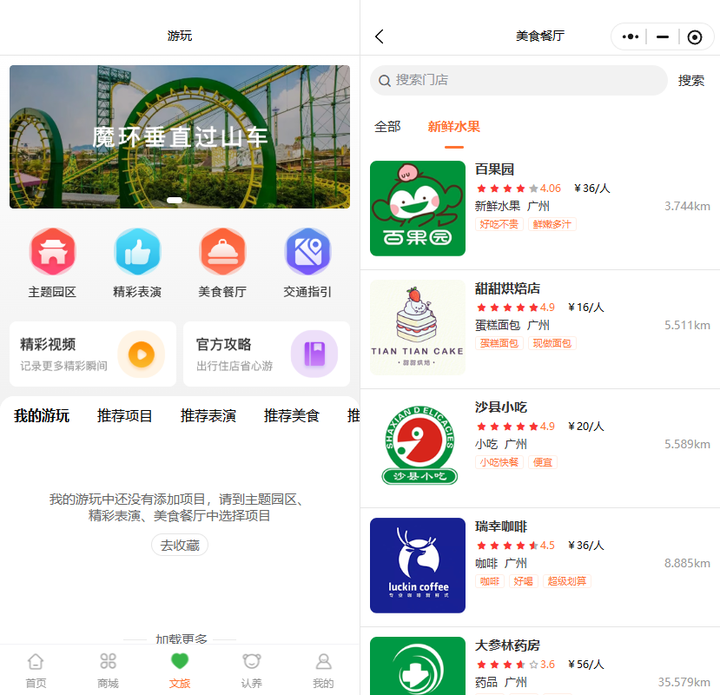The image size is (720, 695).
Task: Select 文旅 heart tab
Action: [180, 670]
